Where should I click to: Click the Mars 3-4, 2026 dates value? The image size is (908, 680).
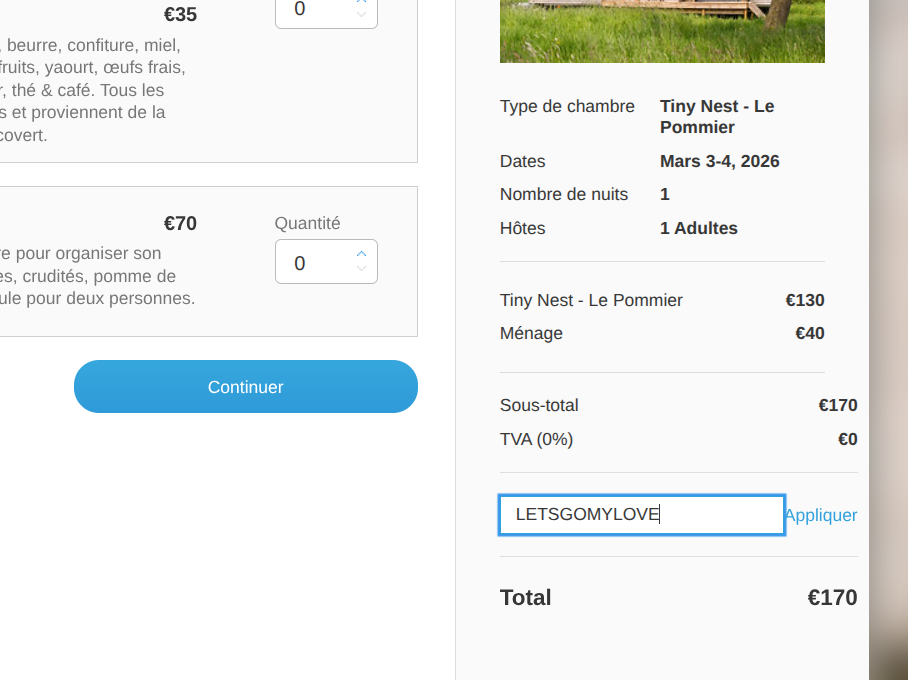(x=719, y=161)
